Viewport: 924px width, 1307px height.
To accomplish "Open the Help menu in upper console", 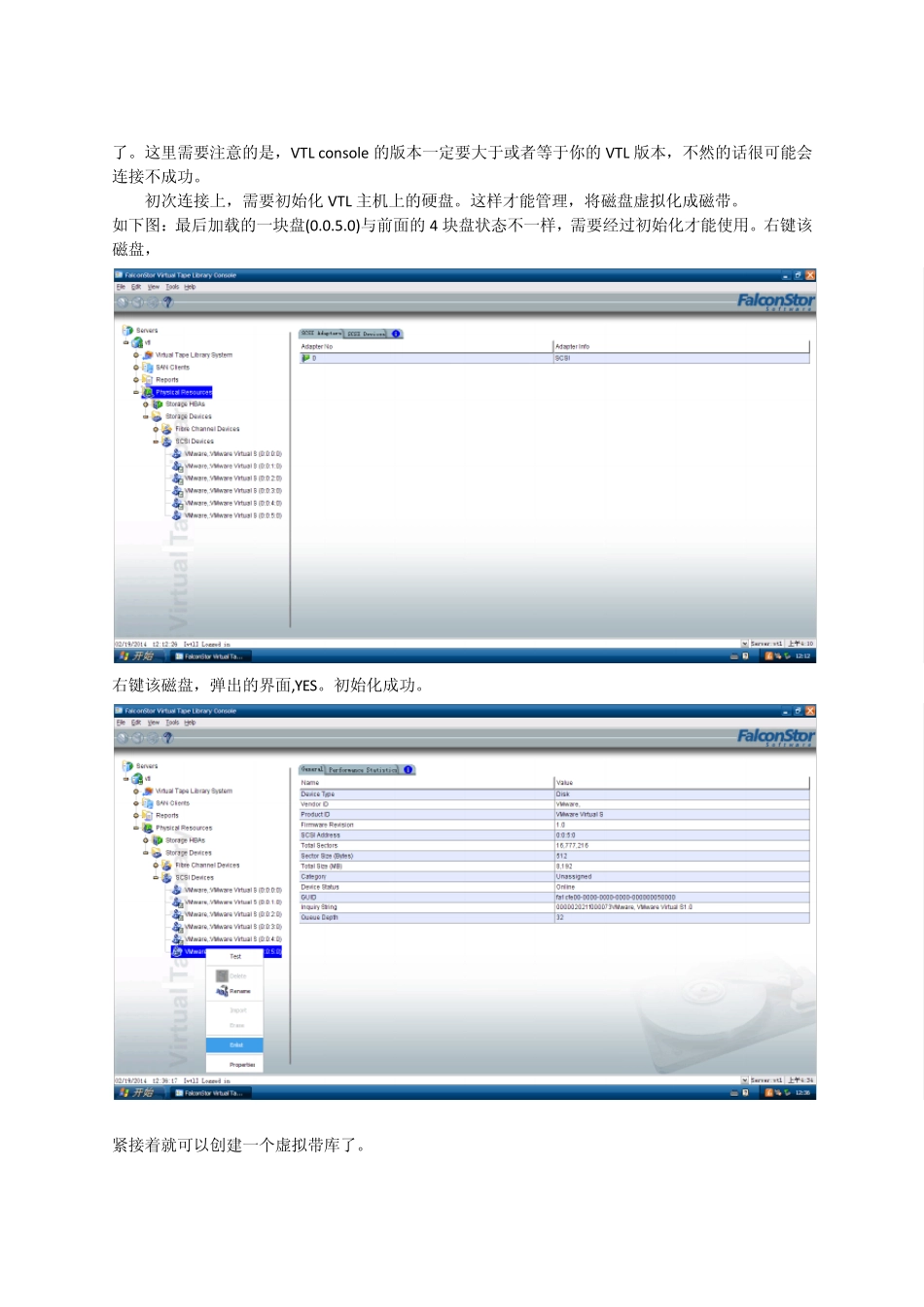I will pos(190,287).
